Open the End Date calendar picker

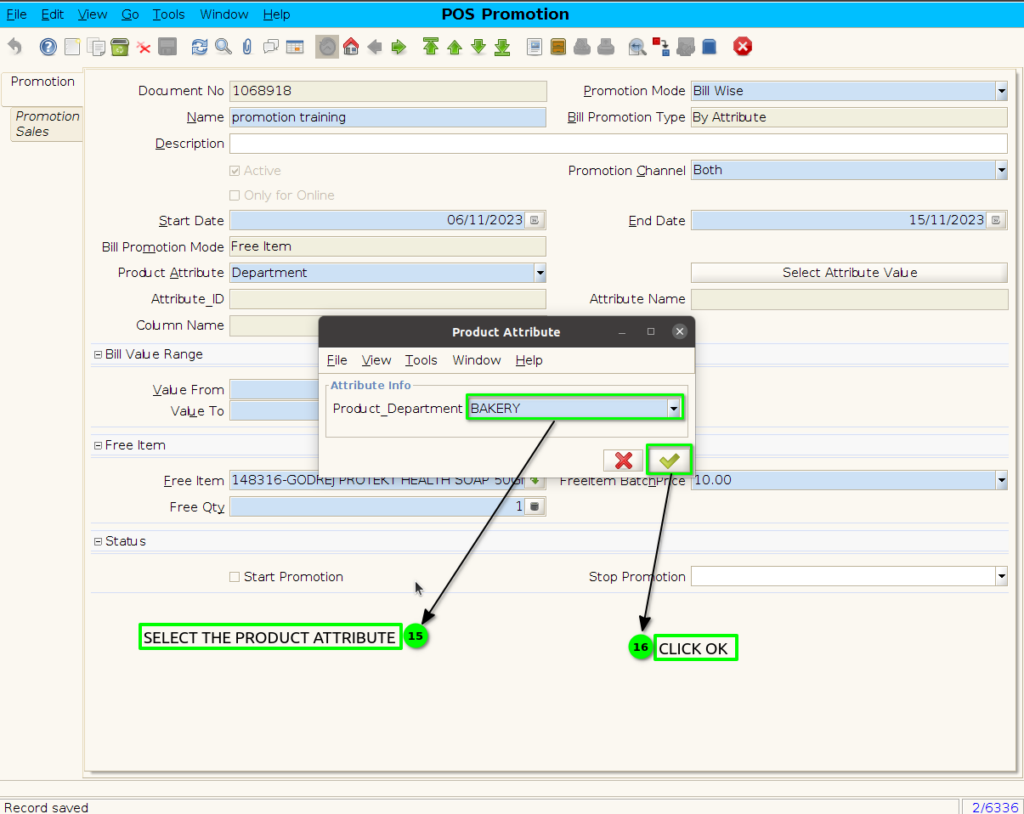[996, 221]
